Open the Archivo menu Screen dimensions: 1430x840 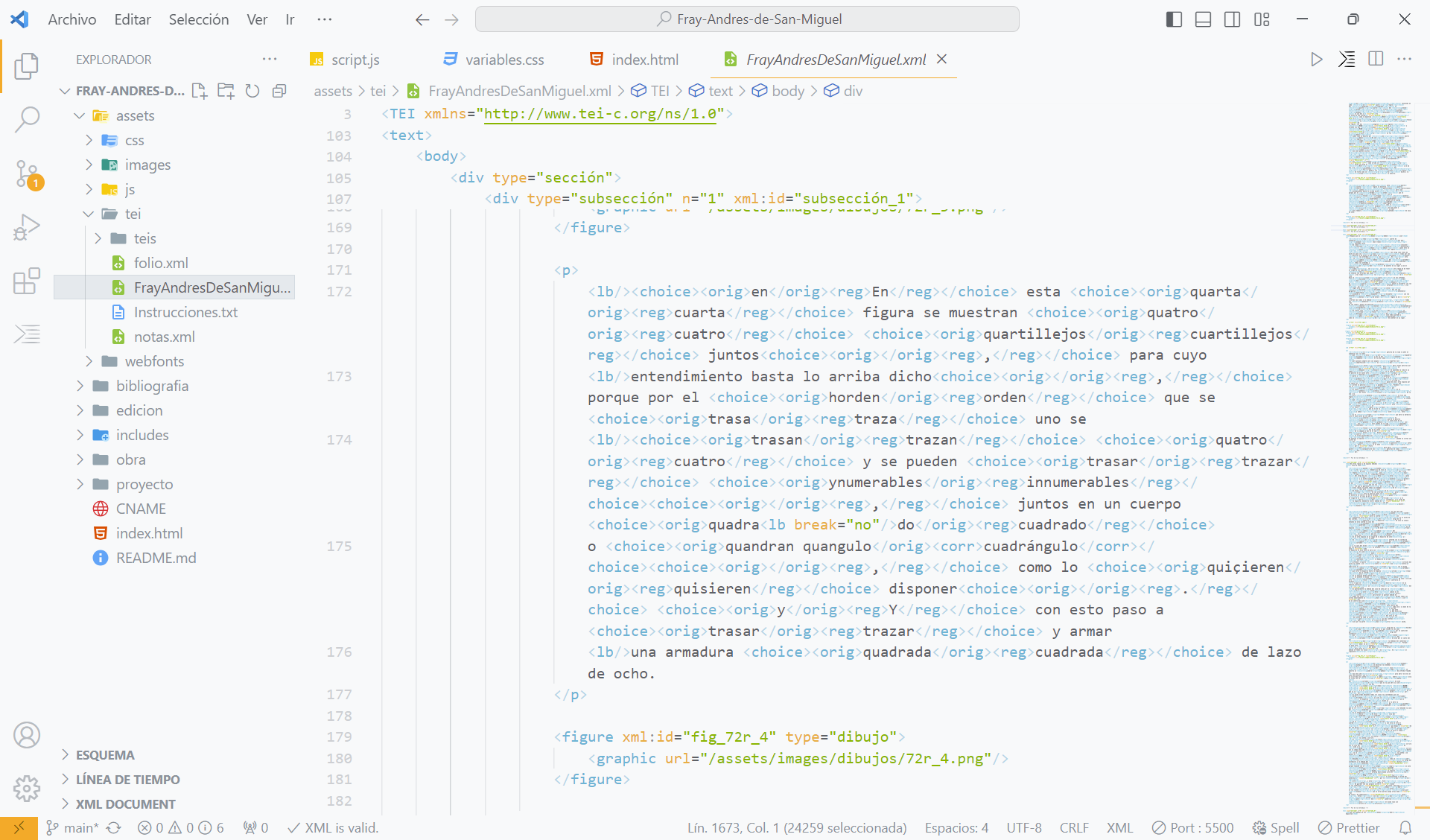[72, 19]
